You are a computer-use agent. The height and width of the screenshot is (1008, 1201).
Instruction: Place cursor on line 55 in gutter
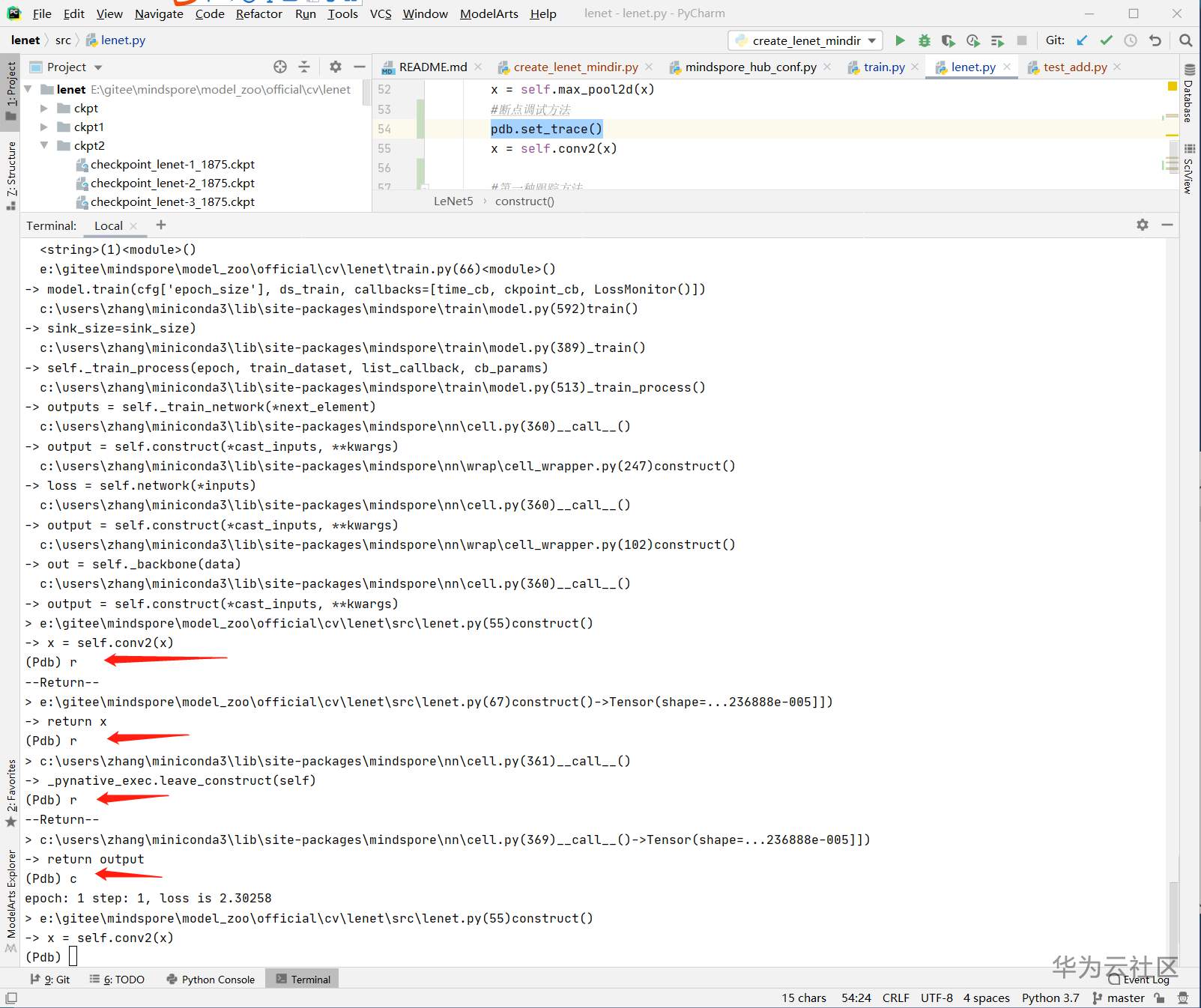[384, 148]
